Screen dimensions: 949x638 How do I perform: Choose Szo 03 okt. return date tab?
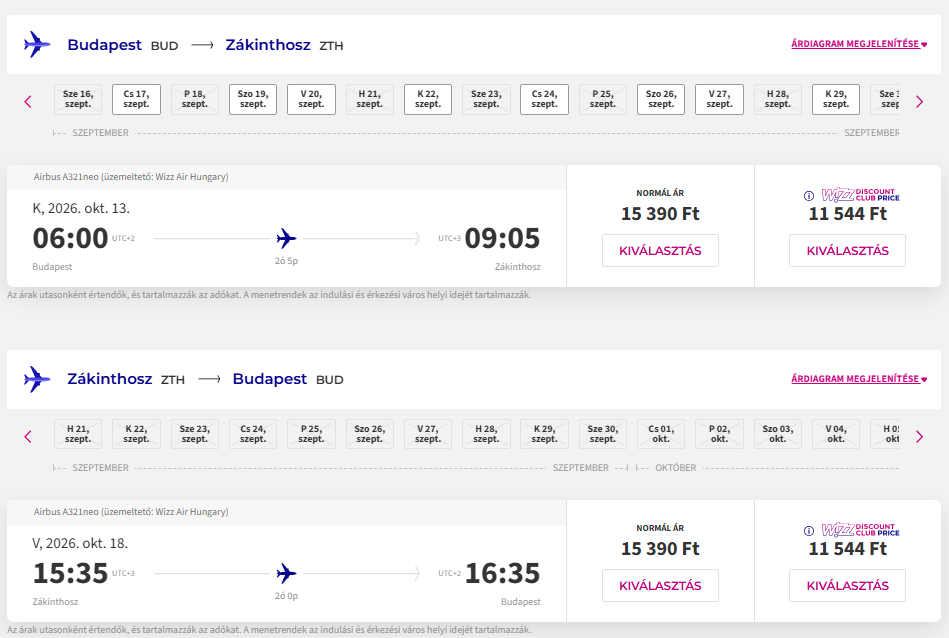778,434
